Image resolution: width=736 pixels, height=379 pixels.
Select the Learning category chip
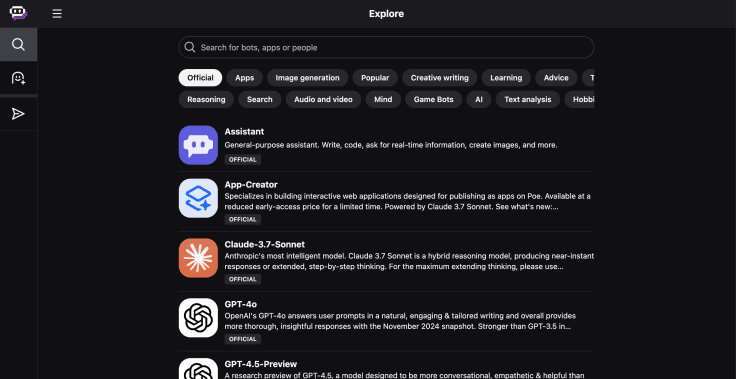pyautogui.click(x=506, y=78)
